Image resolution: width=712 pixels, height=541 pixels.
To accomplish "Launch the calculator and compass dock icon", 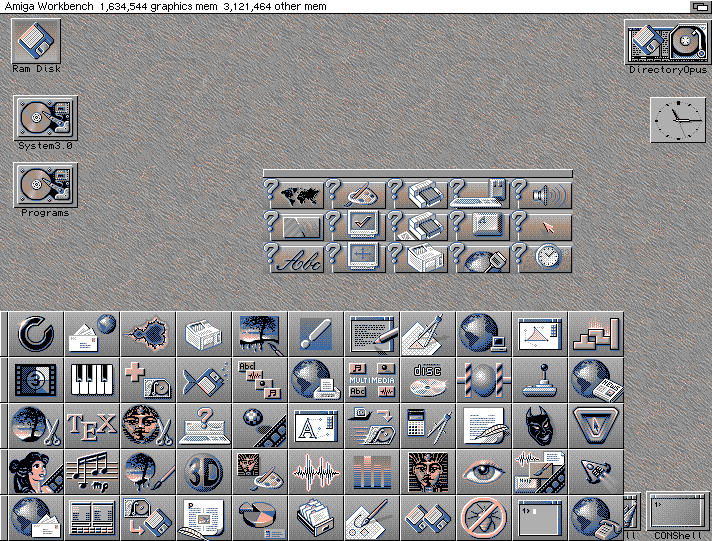I will pyautogui.click(x=428, y=426).
